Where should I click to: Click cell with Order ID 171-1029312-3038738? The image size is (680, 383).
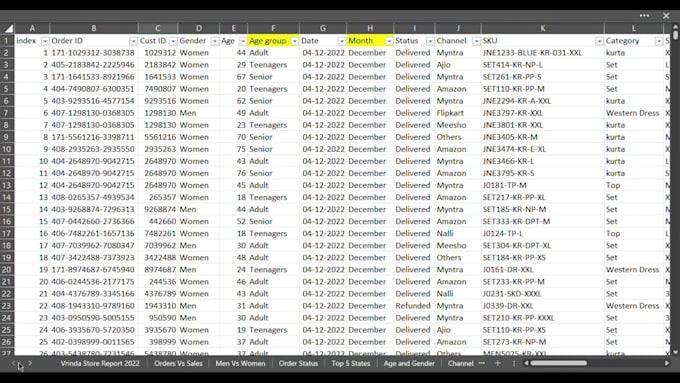[94, 53]
